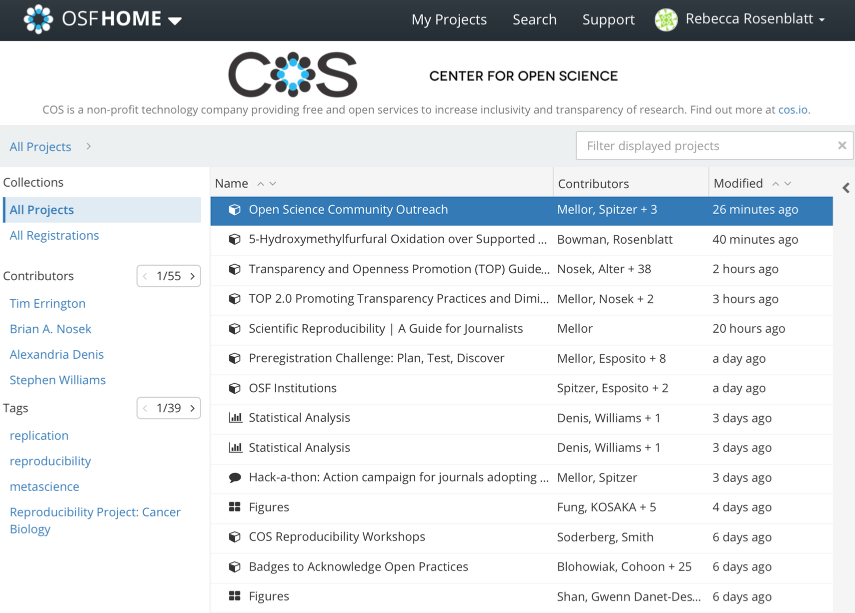Screen dimensions: 855x613
Task: Expand the breadcrumb chevron after All Projects
Action: [88, 146]
